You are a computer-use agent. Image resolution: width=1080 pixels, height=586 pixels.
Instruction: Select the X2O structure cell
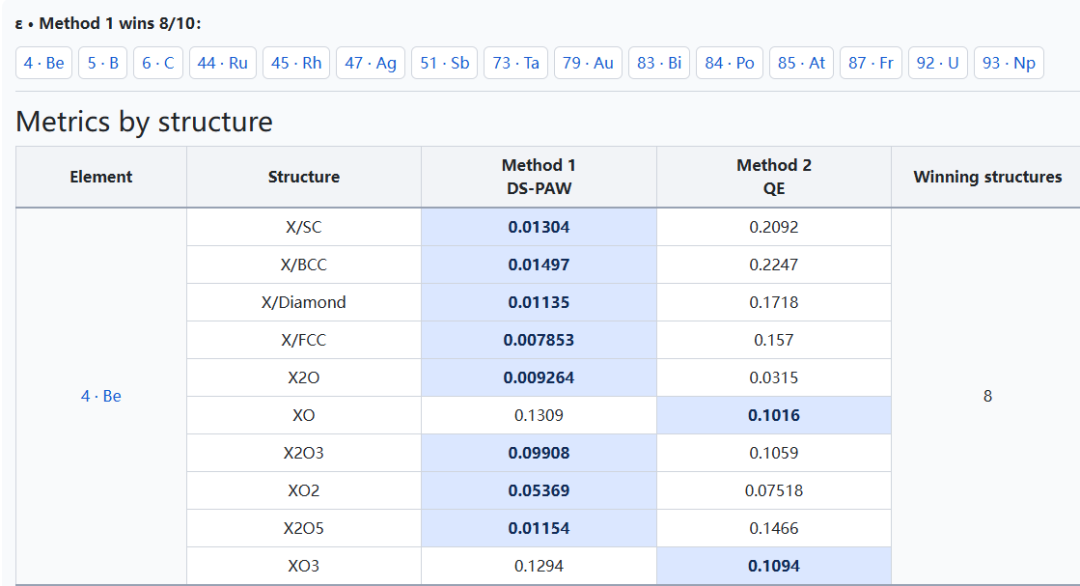tap(304, 377)
